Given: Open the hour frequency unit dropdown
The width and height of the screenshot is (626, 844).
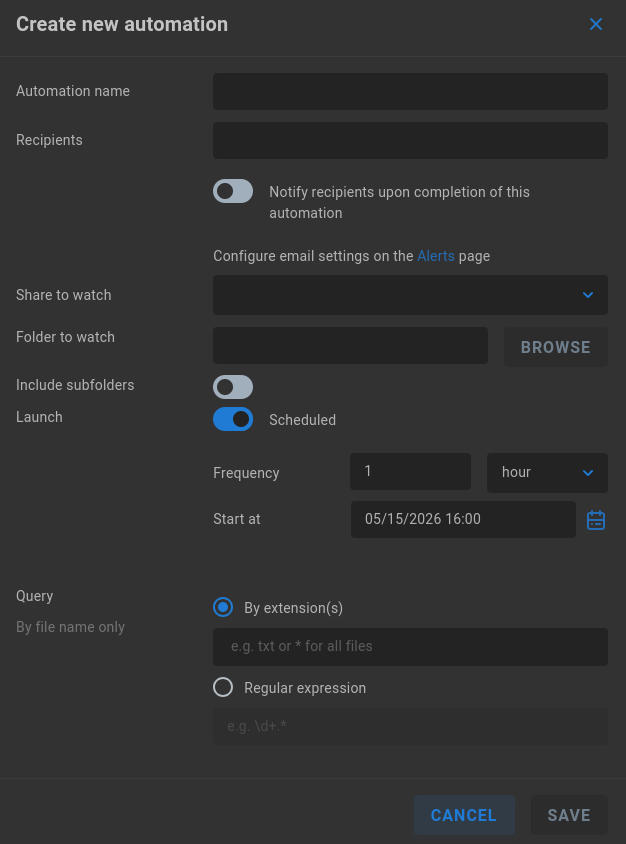Looking at the screenshot, I should pyautogui.click(x=547, y=473).
